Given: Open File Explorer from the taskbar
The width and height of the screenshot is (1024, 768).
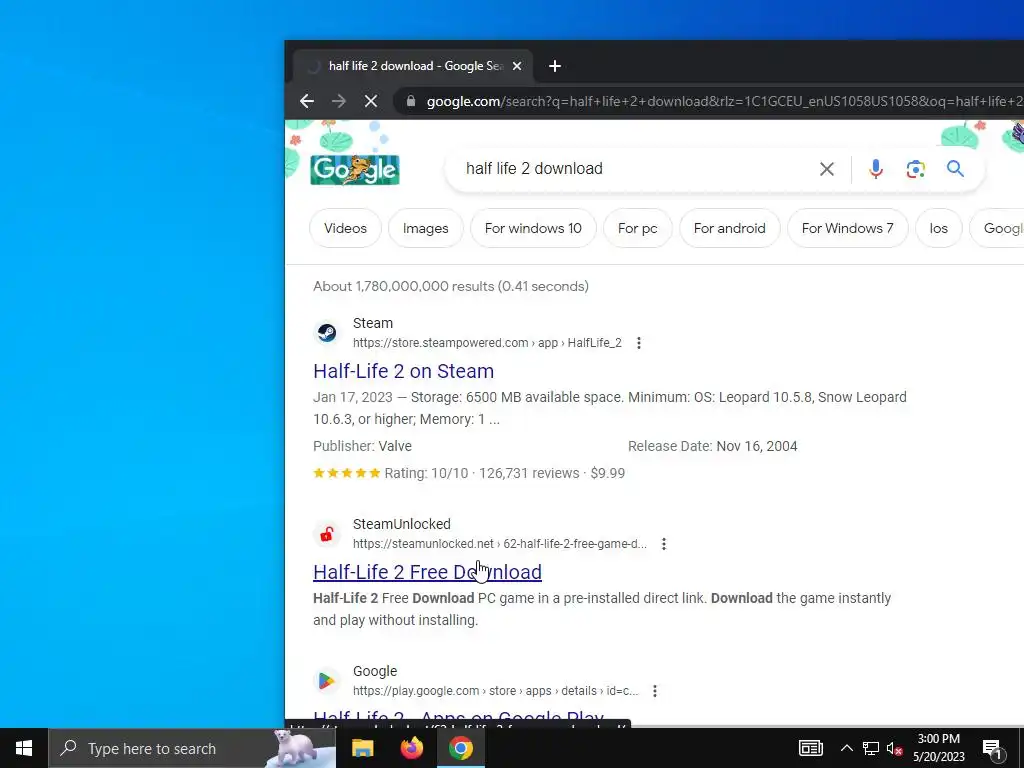Looking at the screenshot, I should click(362, 748).
